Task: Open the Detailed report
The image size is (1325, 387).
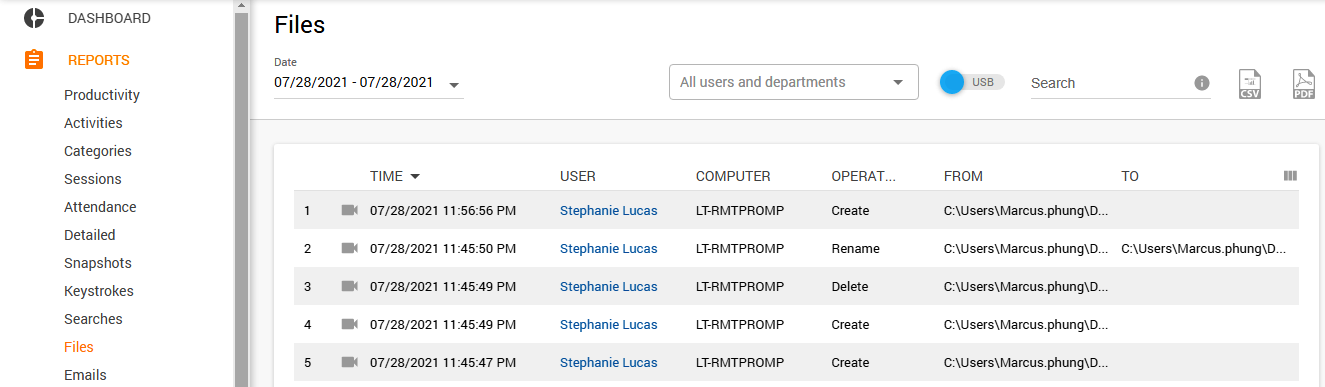Action: click(90, 235)
